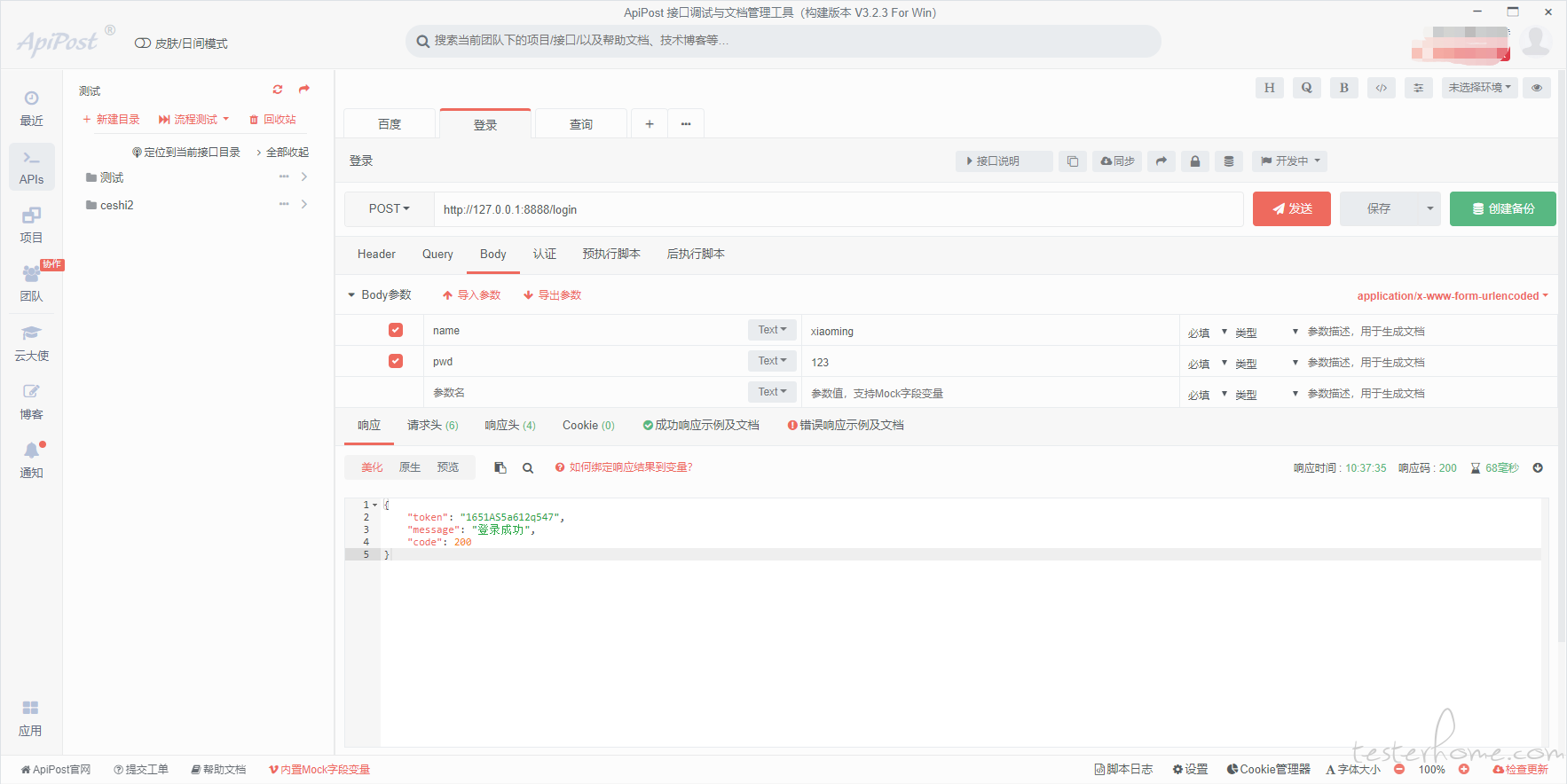This screenshot has height=784, width=1567.
Task: Switch to the Header tab
Action: coord(376,255)
